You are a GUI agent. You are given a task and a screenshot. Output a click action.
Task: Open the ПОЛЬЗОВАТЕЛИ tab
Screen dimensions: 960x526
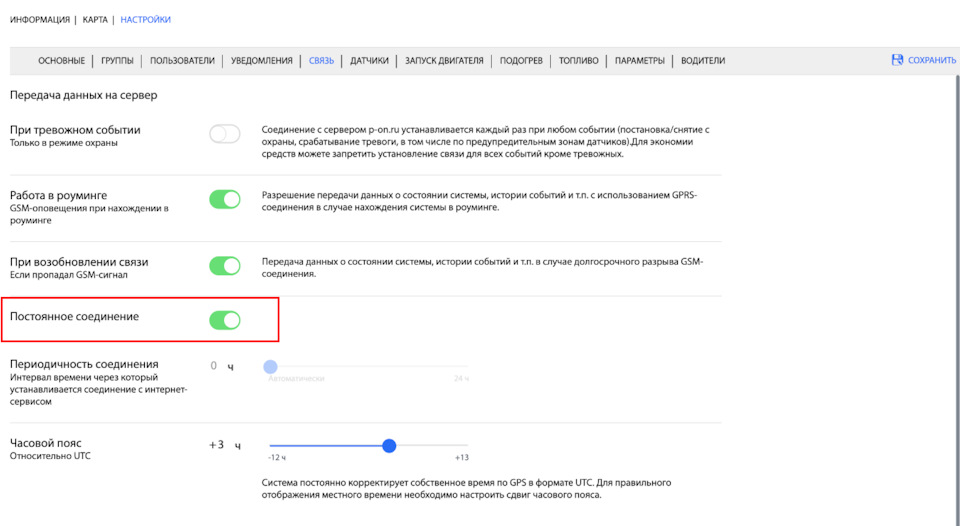click(182, 61)
